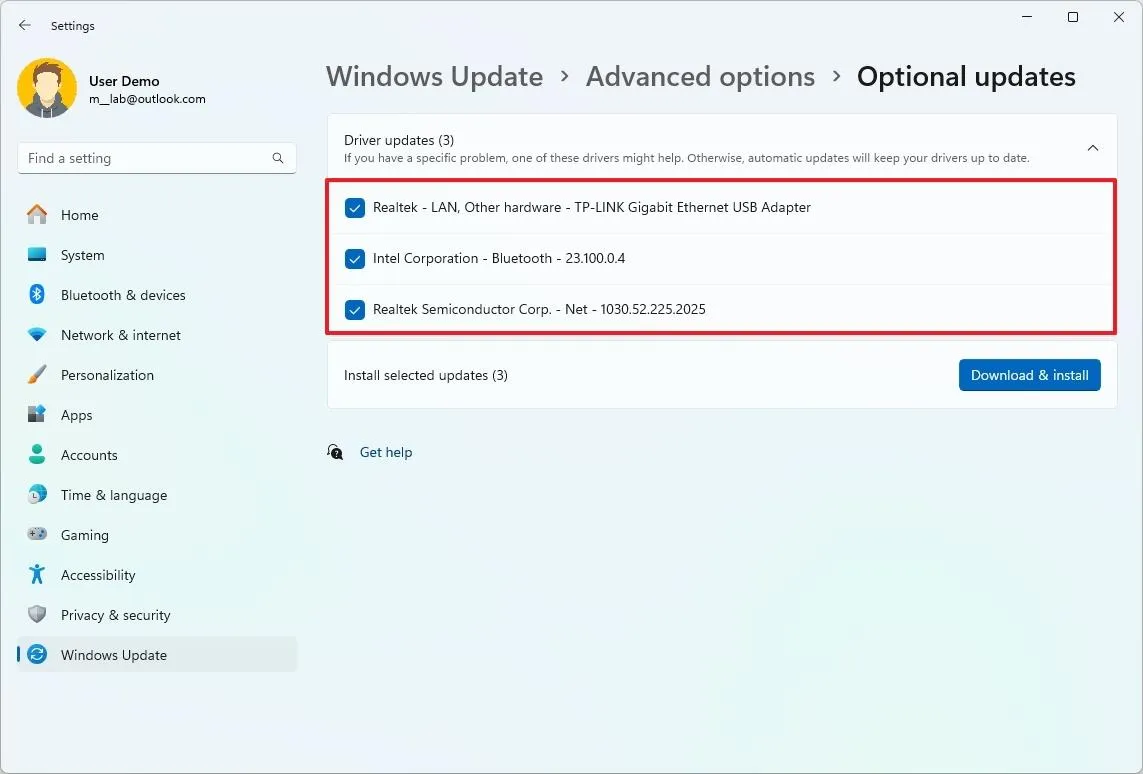This screenshot has height=774, width=1143.
Task: Click the Intel Corporation - Bluetooth - 23.100.0.4 text
Action: pos(499,258)
